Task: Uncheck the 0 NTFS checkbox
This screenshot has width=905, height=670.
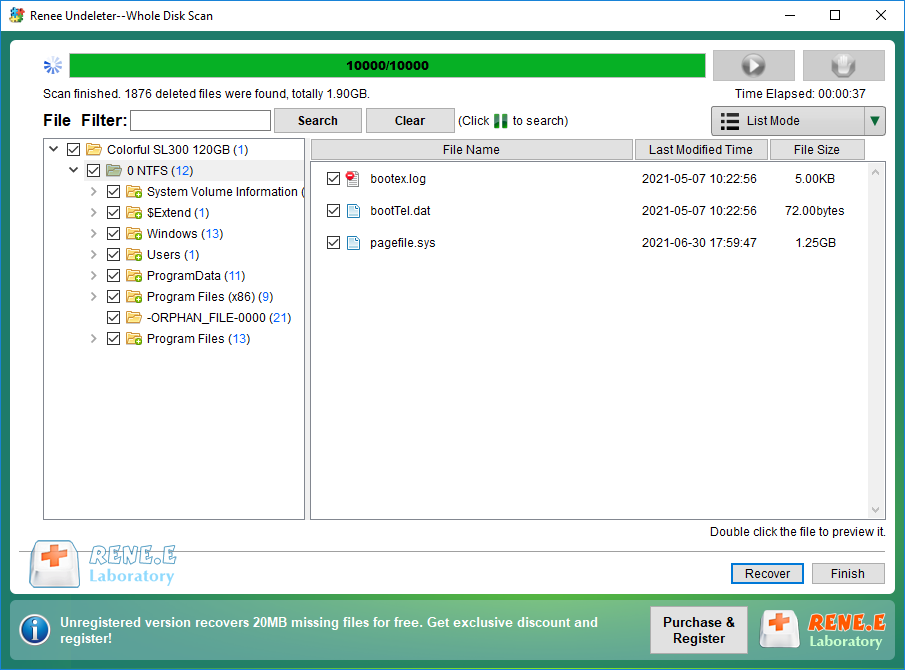Action: click(x=94, y=170)
